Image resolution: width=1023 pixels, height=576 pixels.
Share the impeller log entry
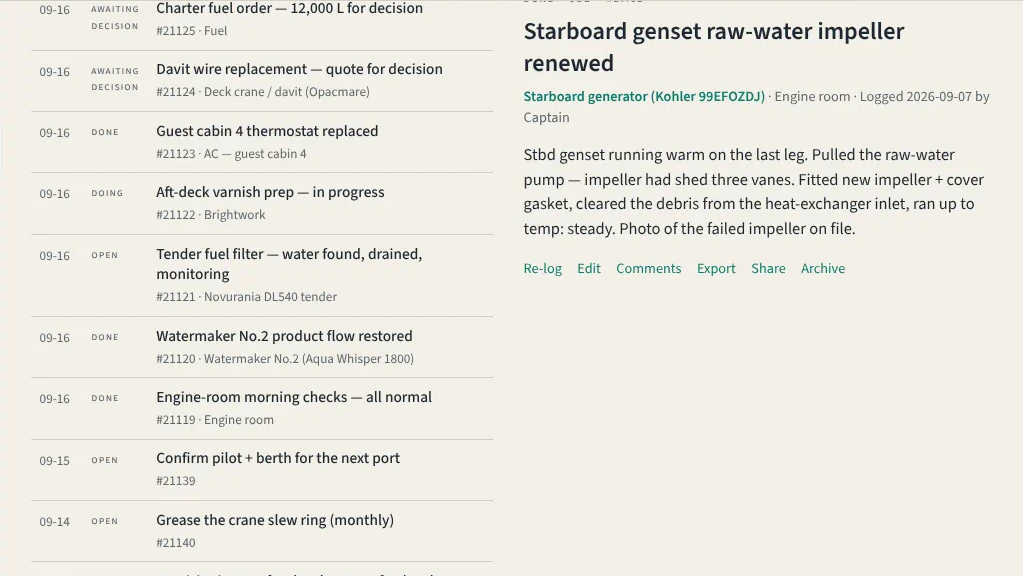click(x=768, y=269)
